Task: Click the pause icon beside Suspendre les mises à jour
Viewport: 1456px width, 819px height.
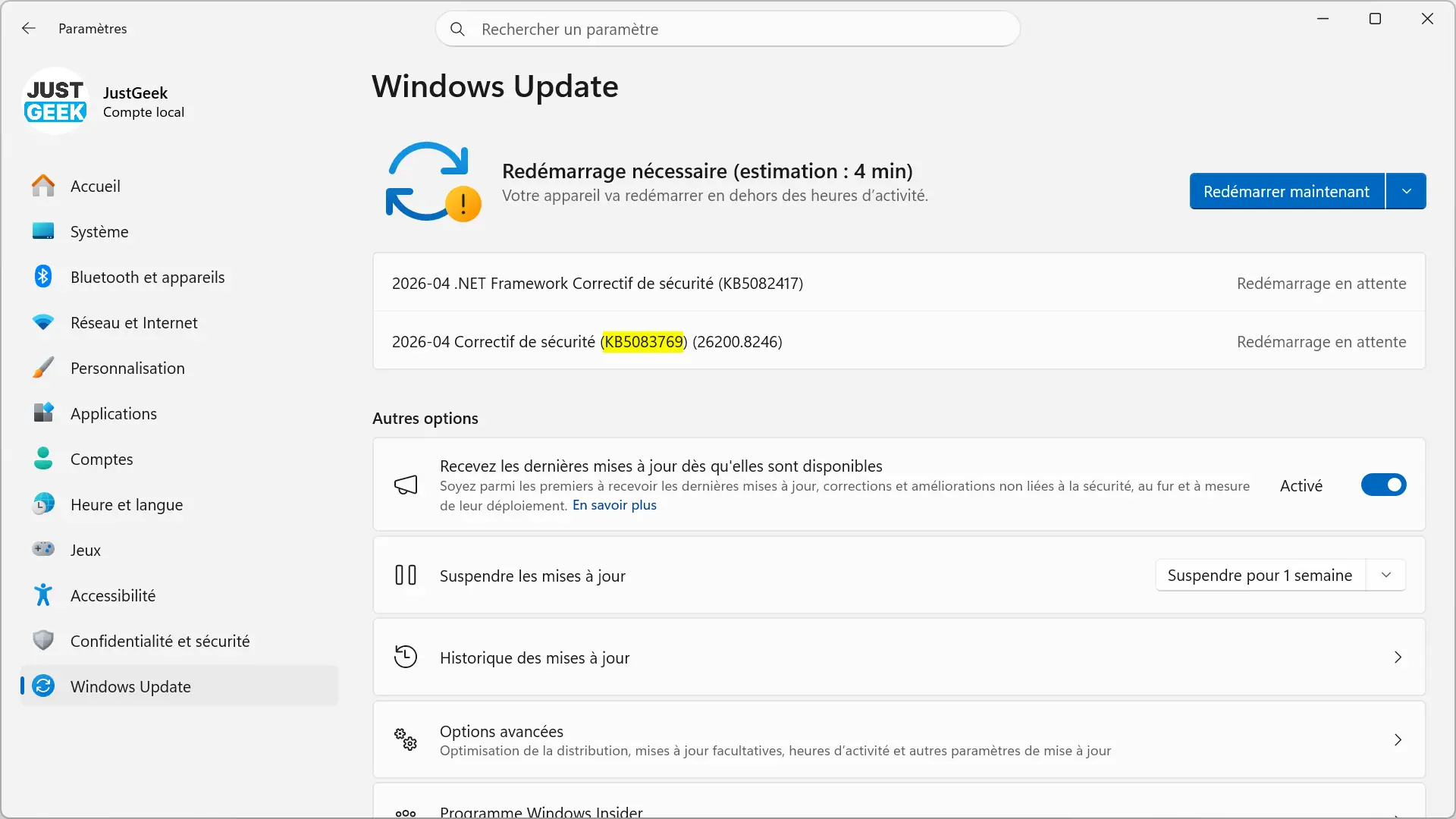Action: 406,576
